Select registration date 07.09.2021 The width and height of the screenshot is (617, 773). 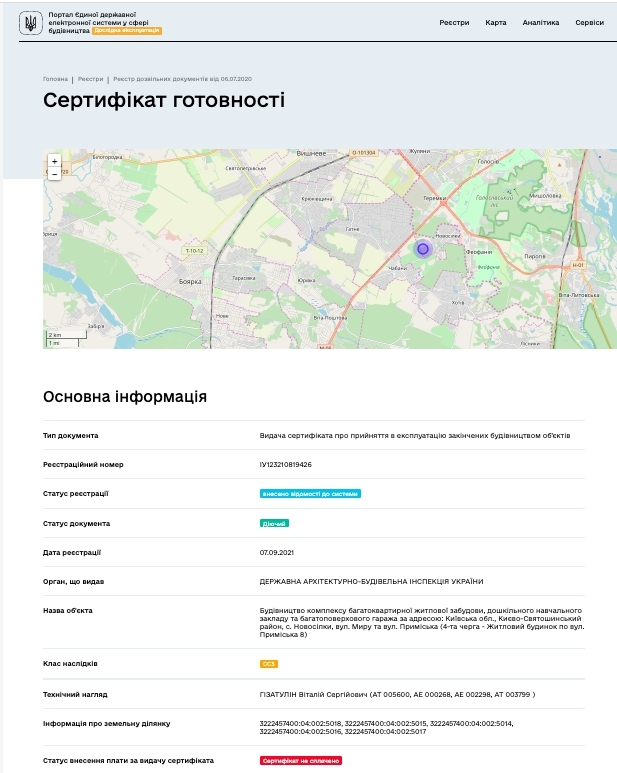[276, 553]
